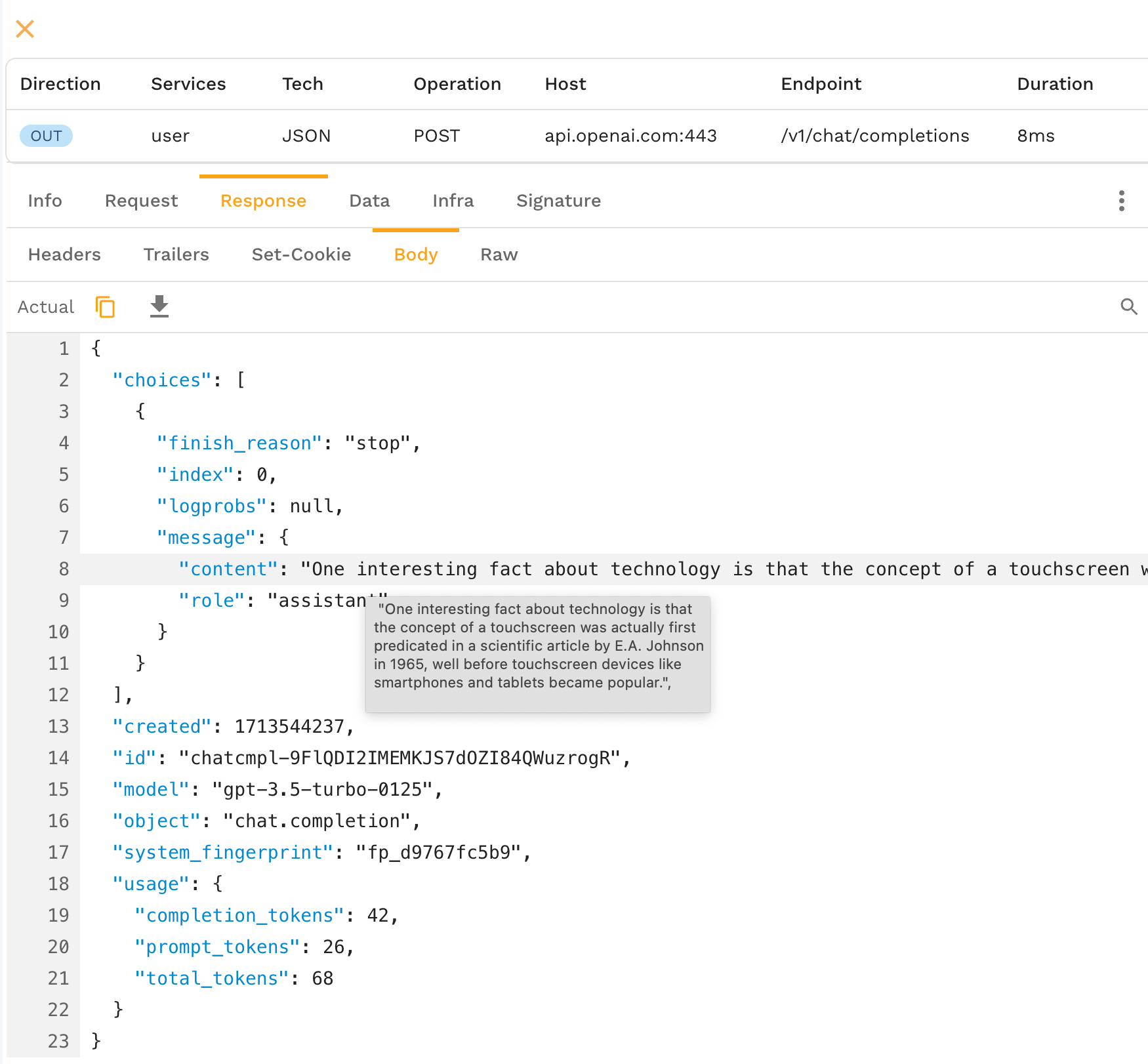
Task: Click line number 18 in the gutter
Action: tap(58, 884)
